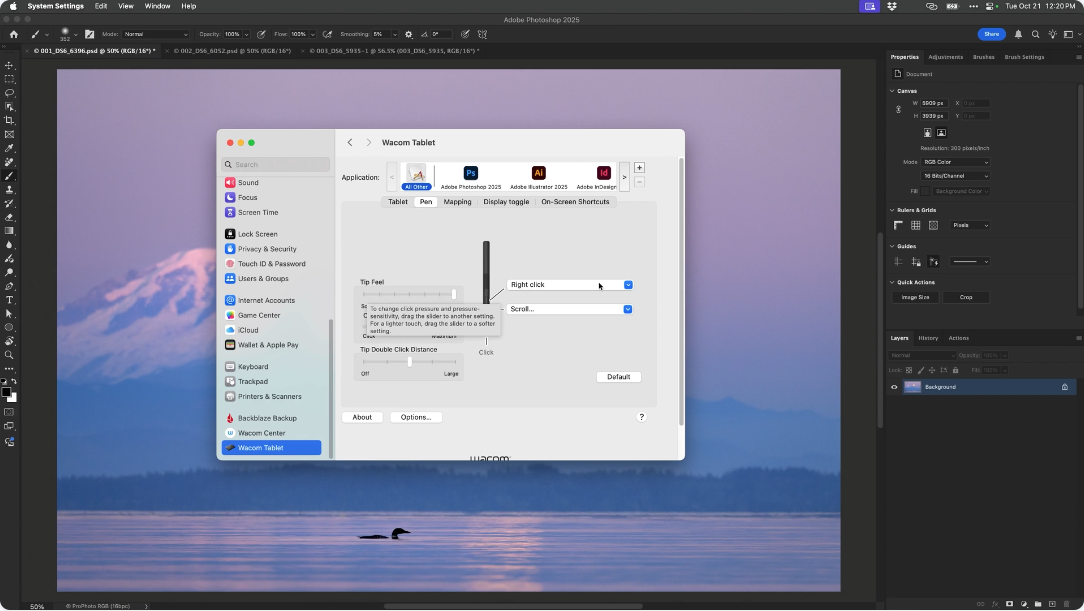
Task: Select the Zoom tool magnifier
Action: (x=9, y=355)
